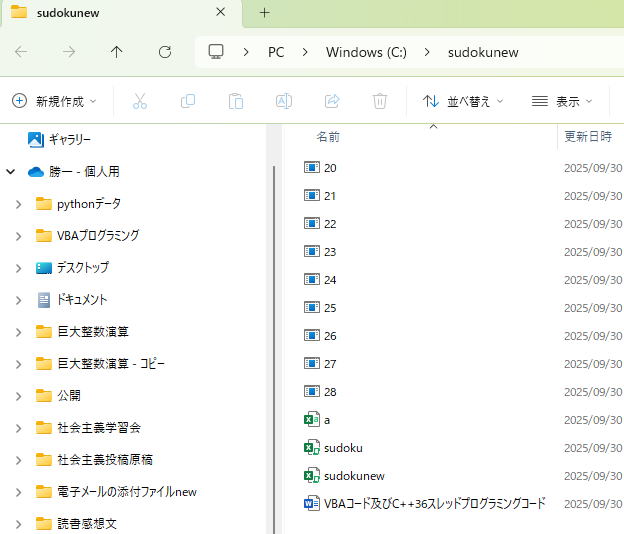Open the 表示 view dropdown
Viewport: 624px width, 534px height.
[x=562, y=101]
